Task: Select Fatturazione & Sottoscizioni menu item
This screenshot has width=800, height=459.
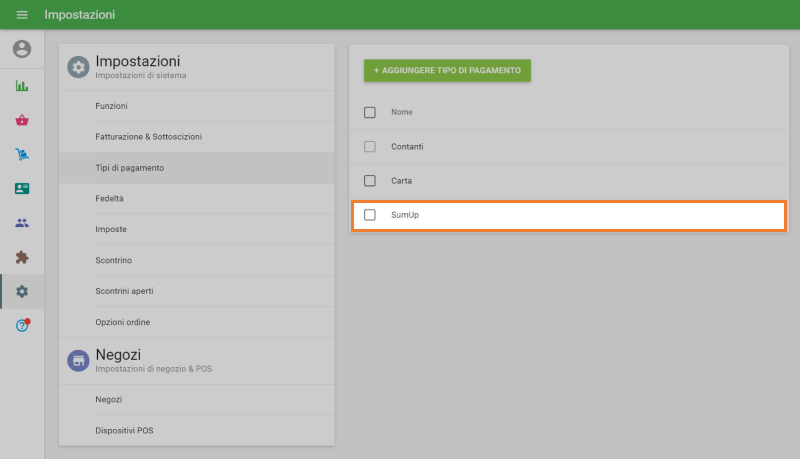Action: pos(141,136)
